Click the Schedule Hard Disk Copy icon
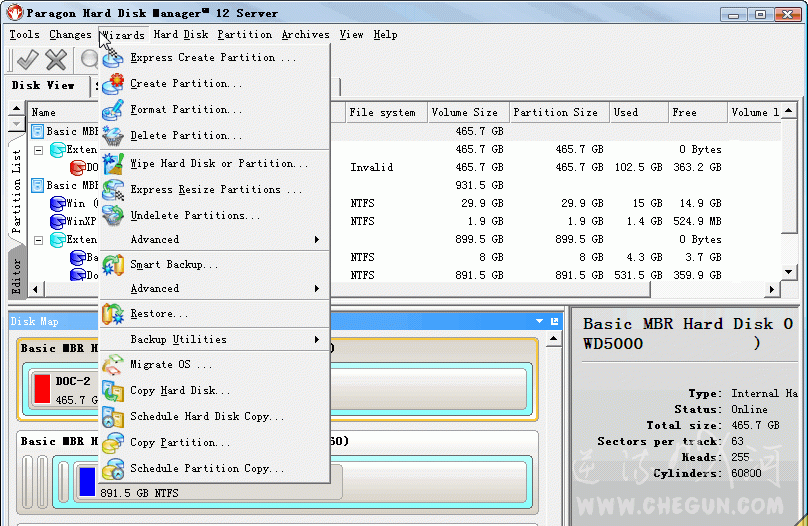 tap(112, 417)
